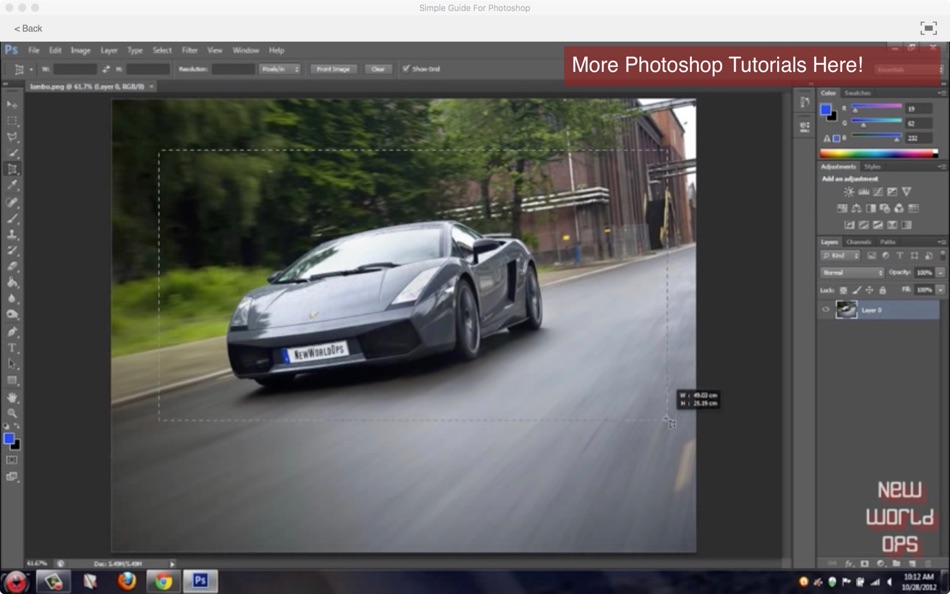The image size is (950, 594).
Task: Open the layer filter Kind dropdown
Action: click(x=840, y=256)
